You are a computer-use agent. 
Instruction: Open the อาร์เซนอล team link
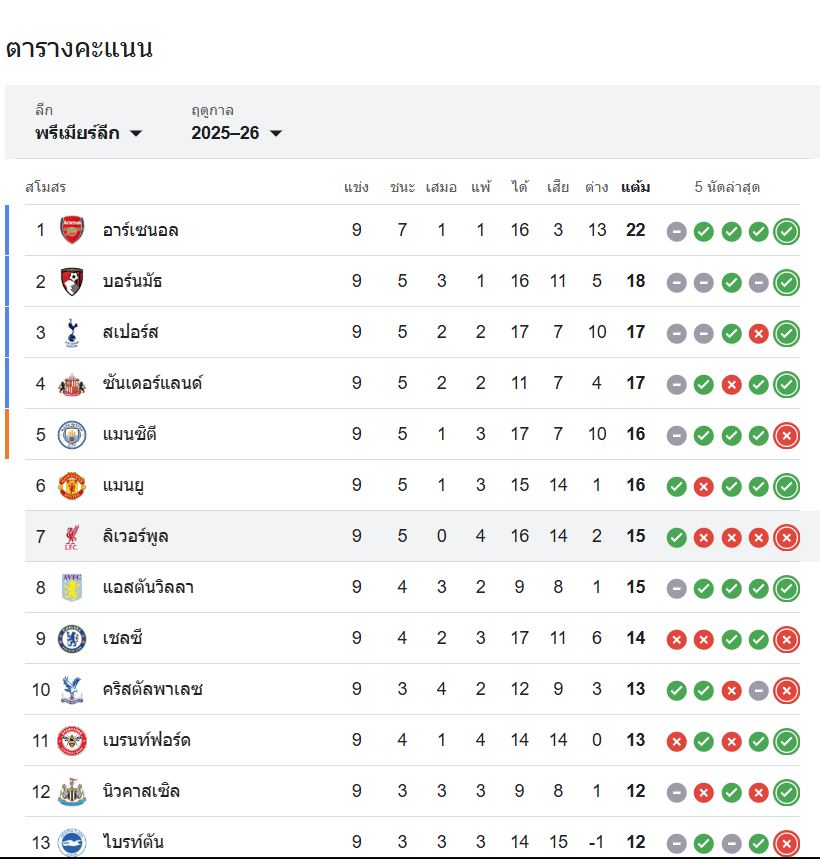pos(140,230)
